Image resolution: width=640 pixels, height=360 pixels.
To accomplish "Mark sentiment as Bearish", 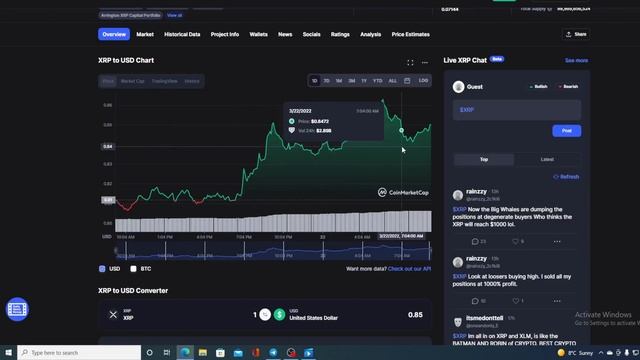I will [568, 87].
